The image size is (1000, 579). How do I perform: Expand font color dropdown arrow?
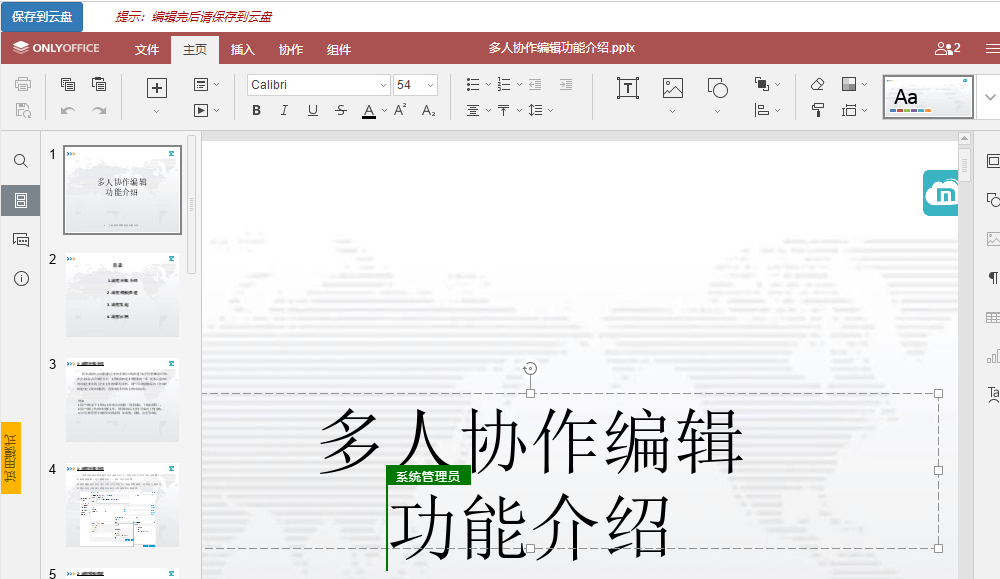coord(385,110)
